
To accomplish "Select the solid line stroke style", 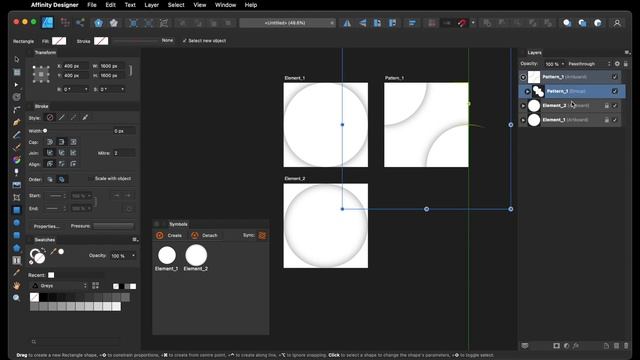I will (x=62, y=118).
